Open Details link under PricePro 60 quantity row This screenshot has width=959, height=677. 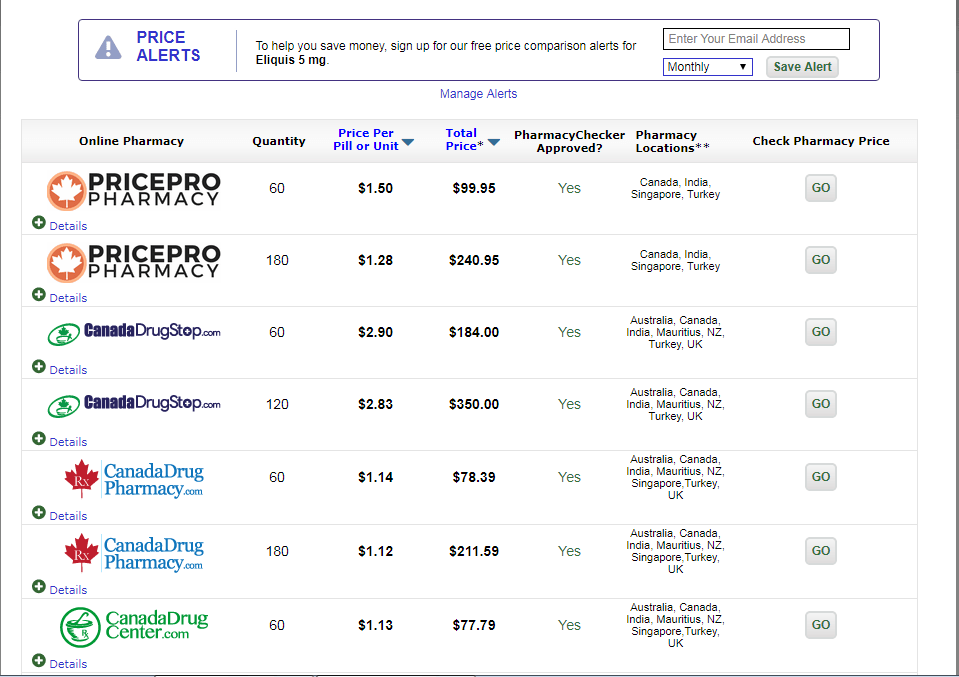pos(68,226)
